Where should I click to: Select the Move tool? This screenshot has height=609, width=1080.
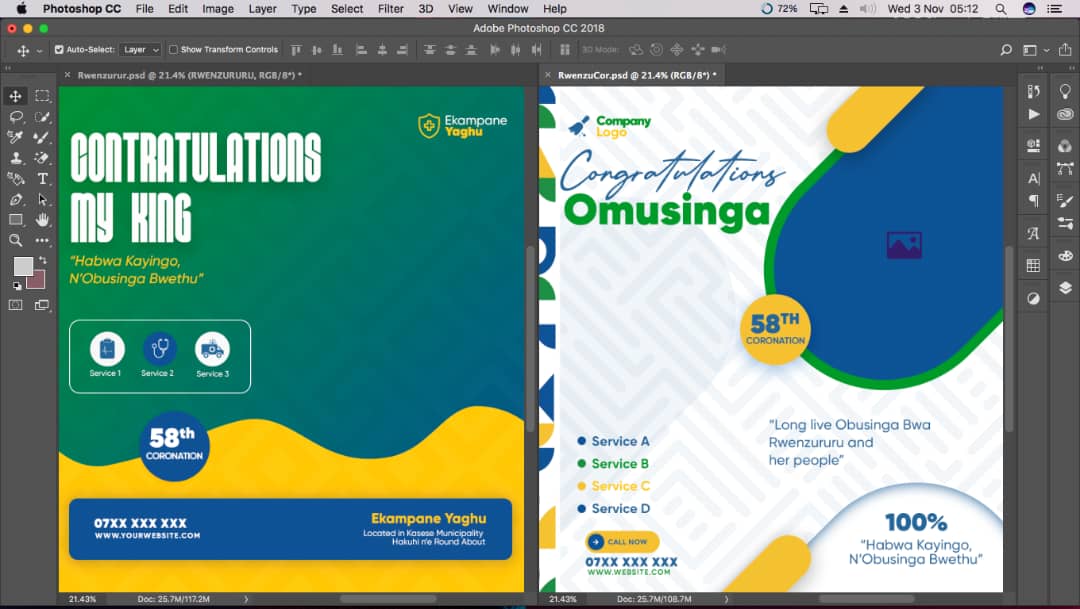click(15, 97)
